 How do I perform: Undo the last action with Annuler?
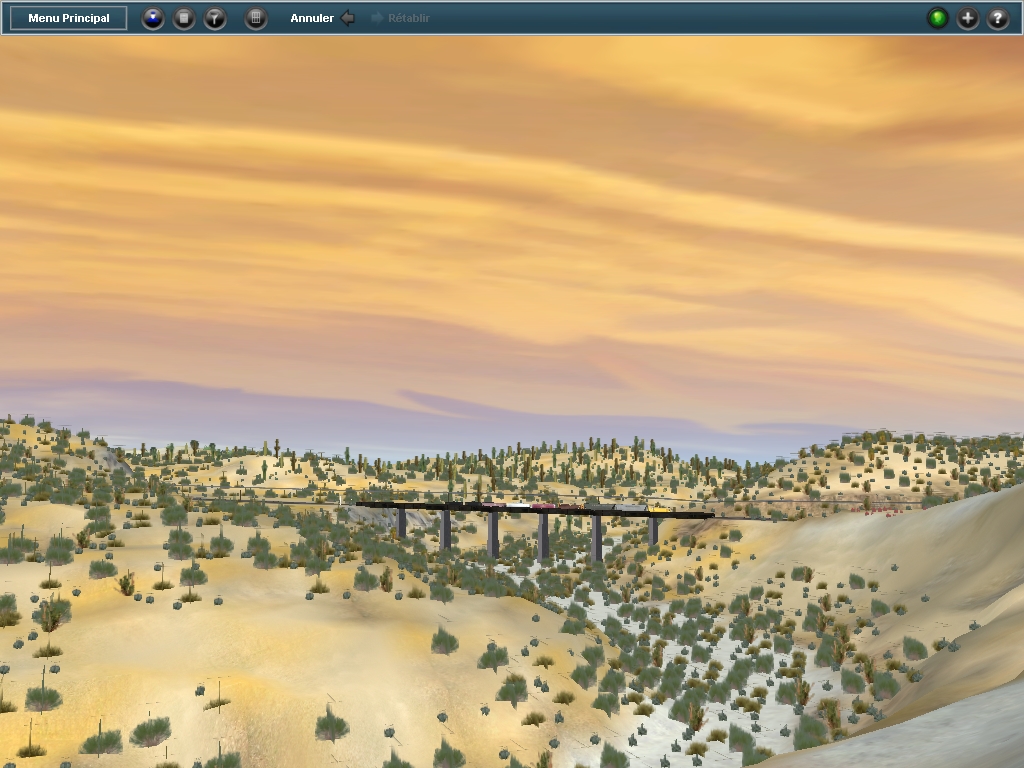323,18
